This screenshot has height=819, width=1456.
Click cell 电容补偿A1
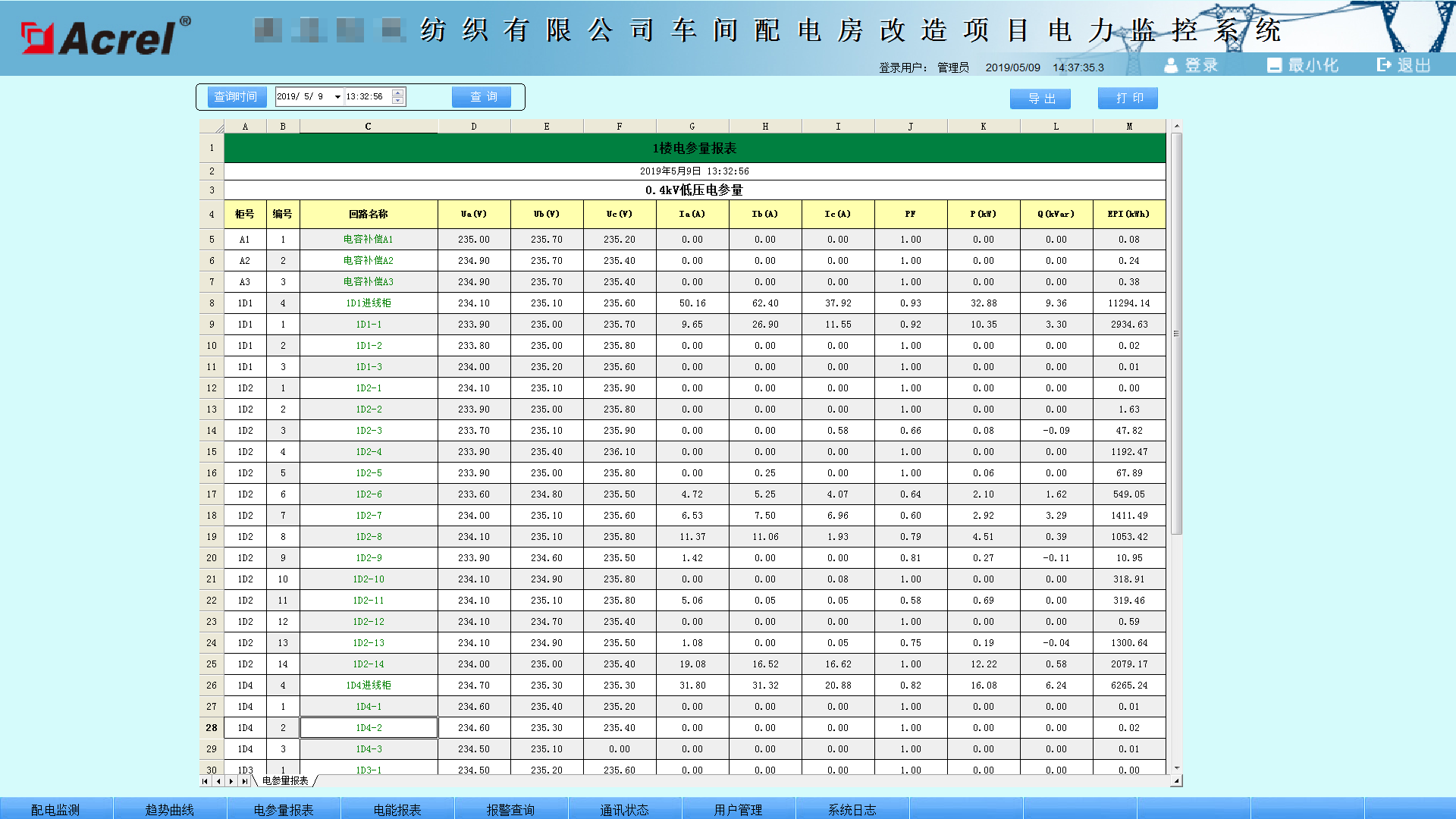tap(369, 240)
